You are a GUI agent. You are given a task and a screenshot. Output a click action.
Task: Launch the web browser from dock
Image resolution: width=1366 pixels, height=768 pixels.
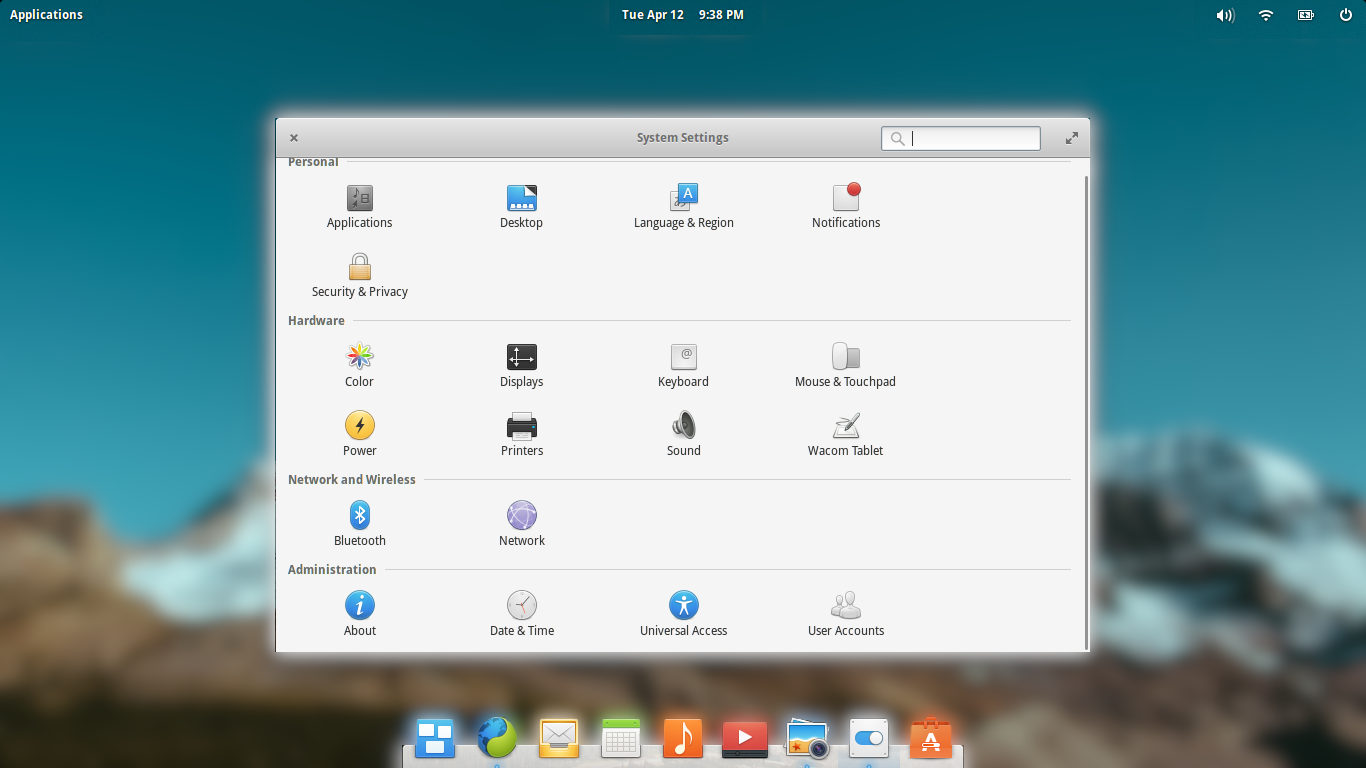click(x=497, y=738)
